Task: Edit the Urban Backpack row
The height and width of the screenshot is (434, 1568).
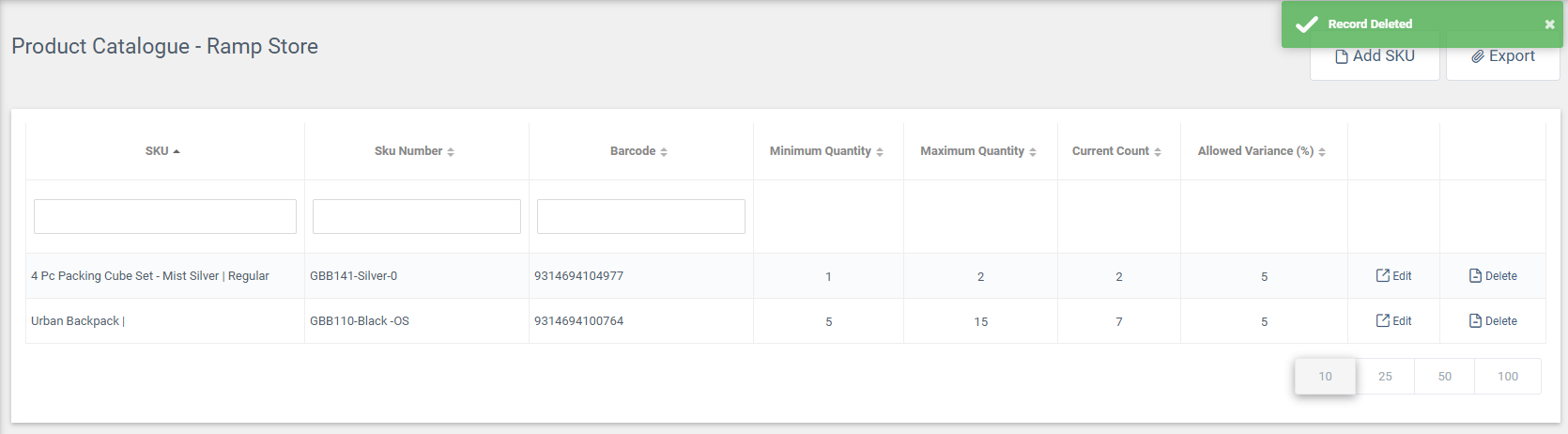Action: point(1393,321)
